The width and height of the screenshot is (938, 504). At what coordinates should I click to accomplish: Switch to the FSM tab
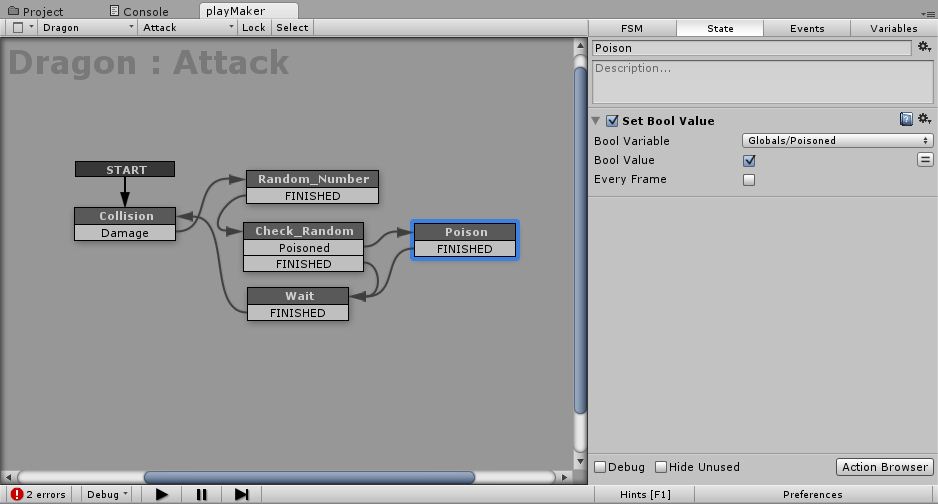click(632, 28)
